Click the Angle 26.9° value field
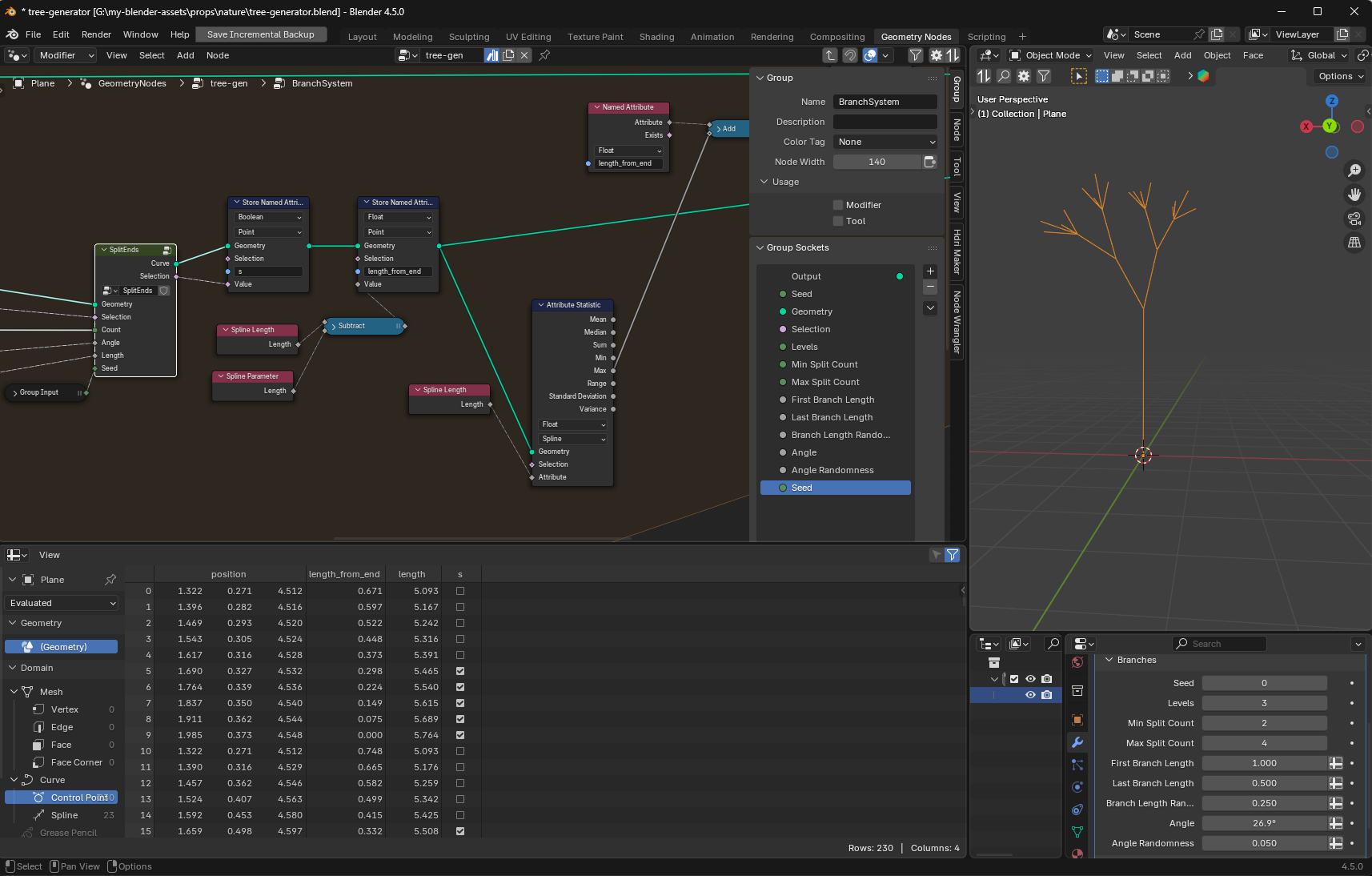The height and width of the screenshot is (876, 1372). click(1265, 823)
